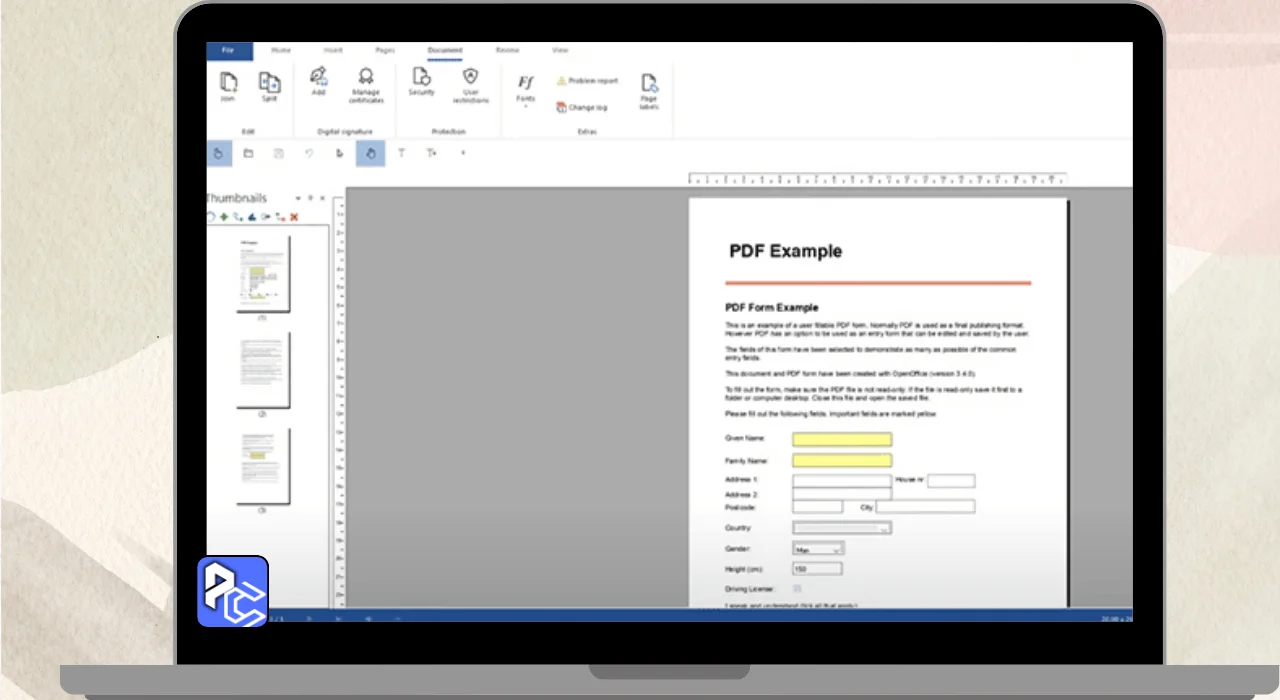This screenshot has height=700, width=1280.
Task: Switch to the Insert ribbon tab
Action: click(334, 50)
